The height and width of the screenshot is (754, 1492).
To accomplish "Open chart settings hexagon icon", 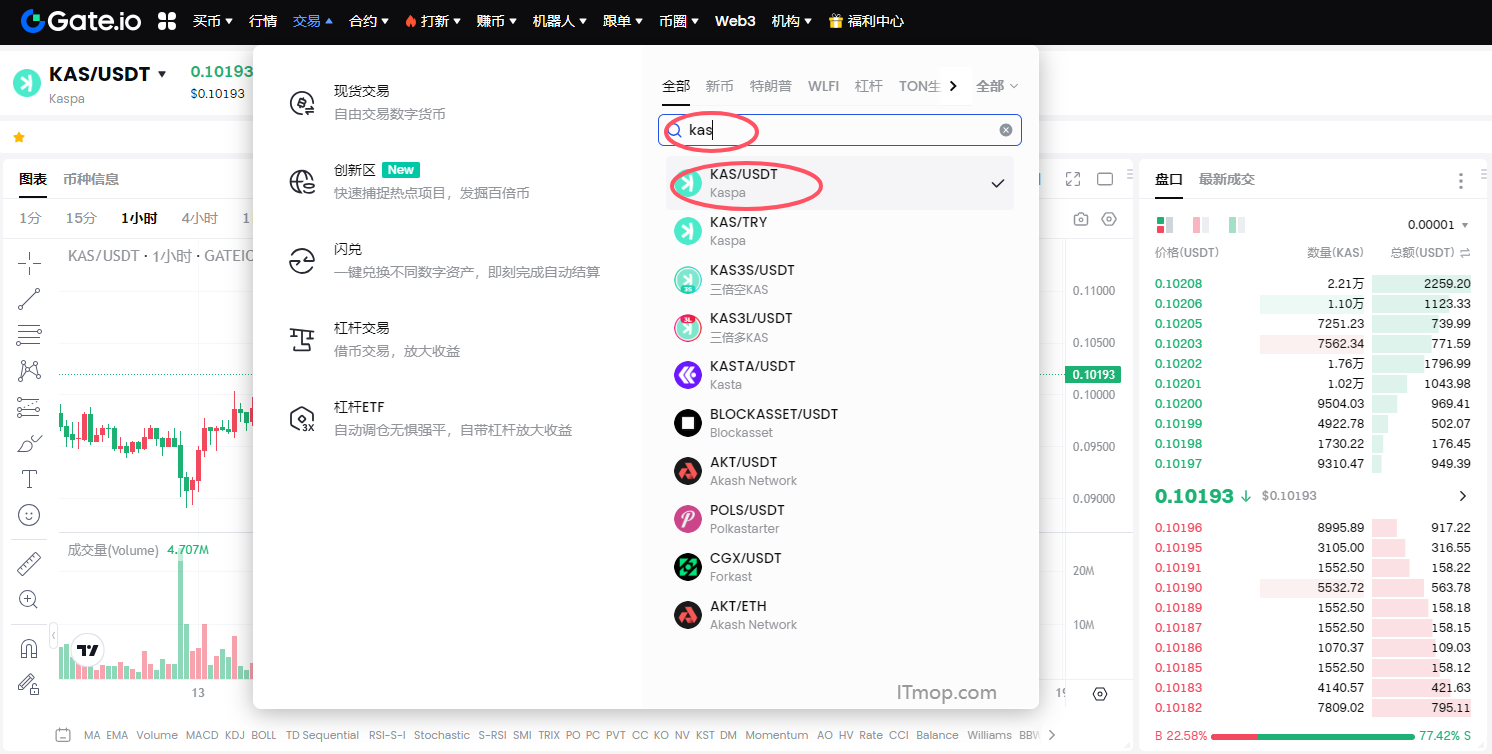I will coord(1109,219).
